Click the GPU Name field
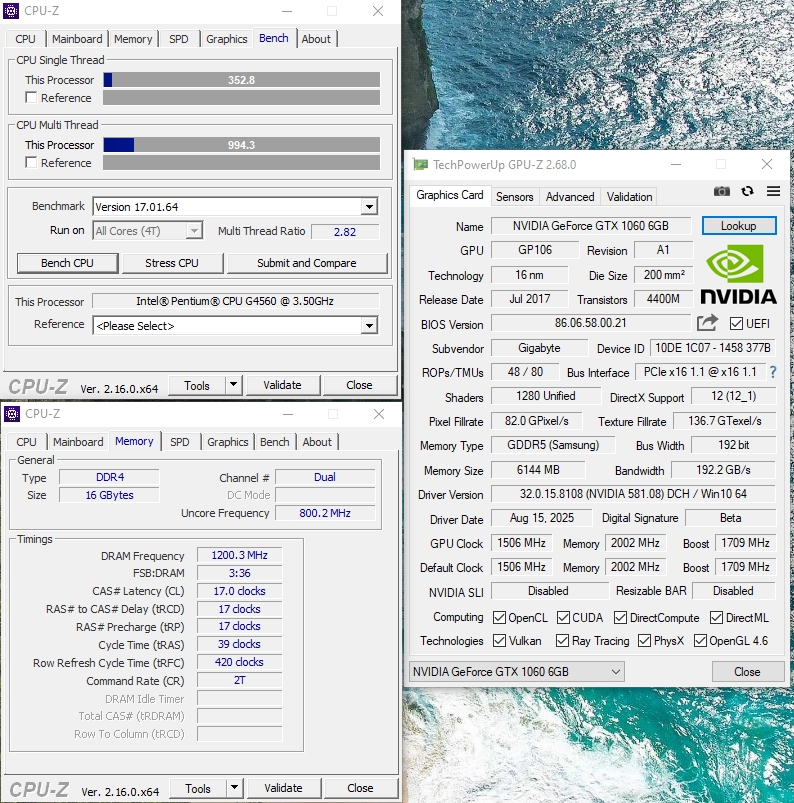This screenshot has height=803, width=794. click(x=591, y=226)
